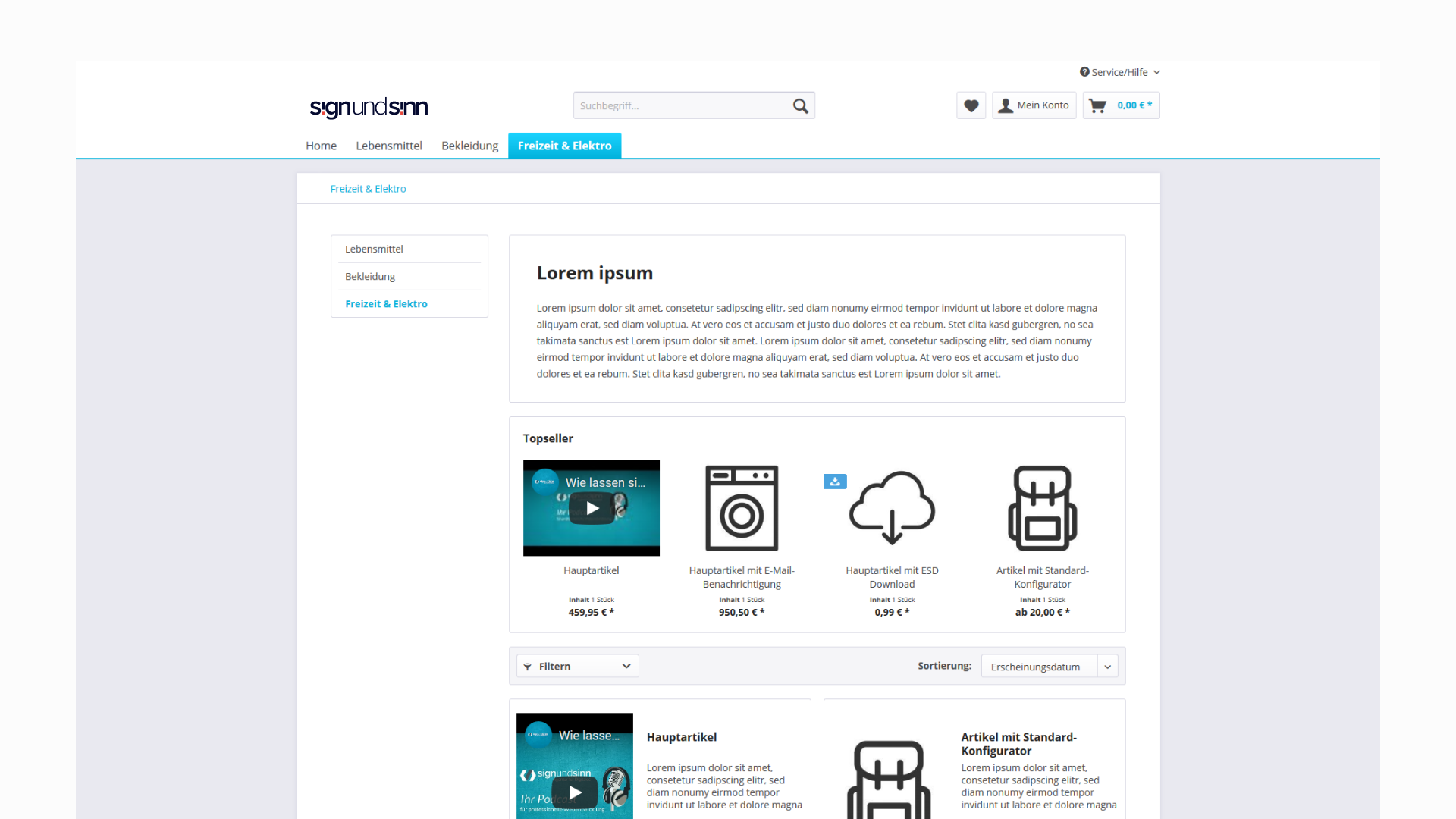The image size is (1456, 819).
Task: Open Lebensmittel in top navigation
Action: click(x=389, y=146)
